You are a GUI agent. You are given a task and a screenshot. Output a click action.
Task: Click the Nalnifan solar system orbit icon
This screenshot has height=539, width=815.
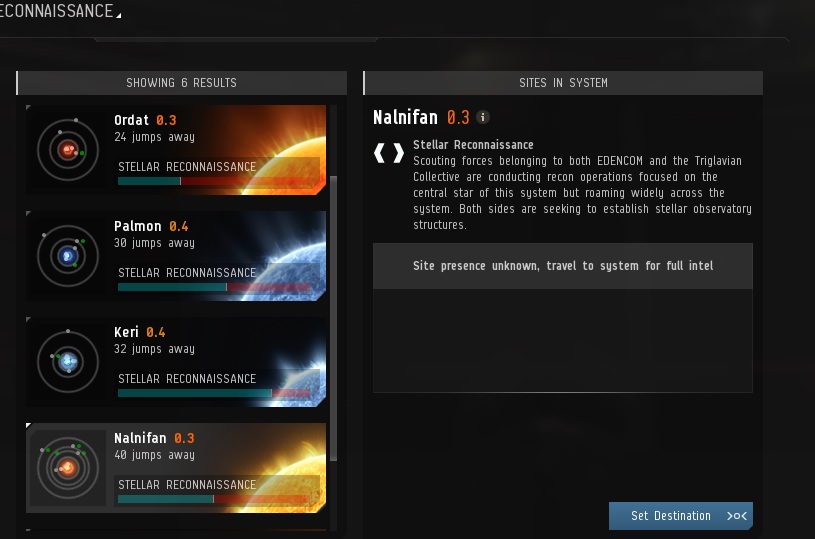[x=68, y=468]
